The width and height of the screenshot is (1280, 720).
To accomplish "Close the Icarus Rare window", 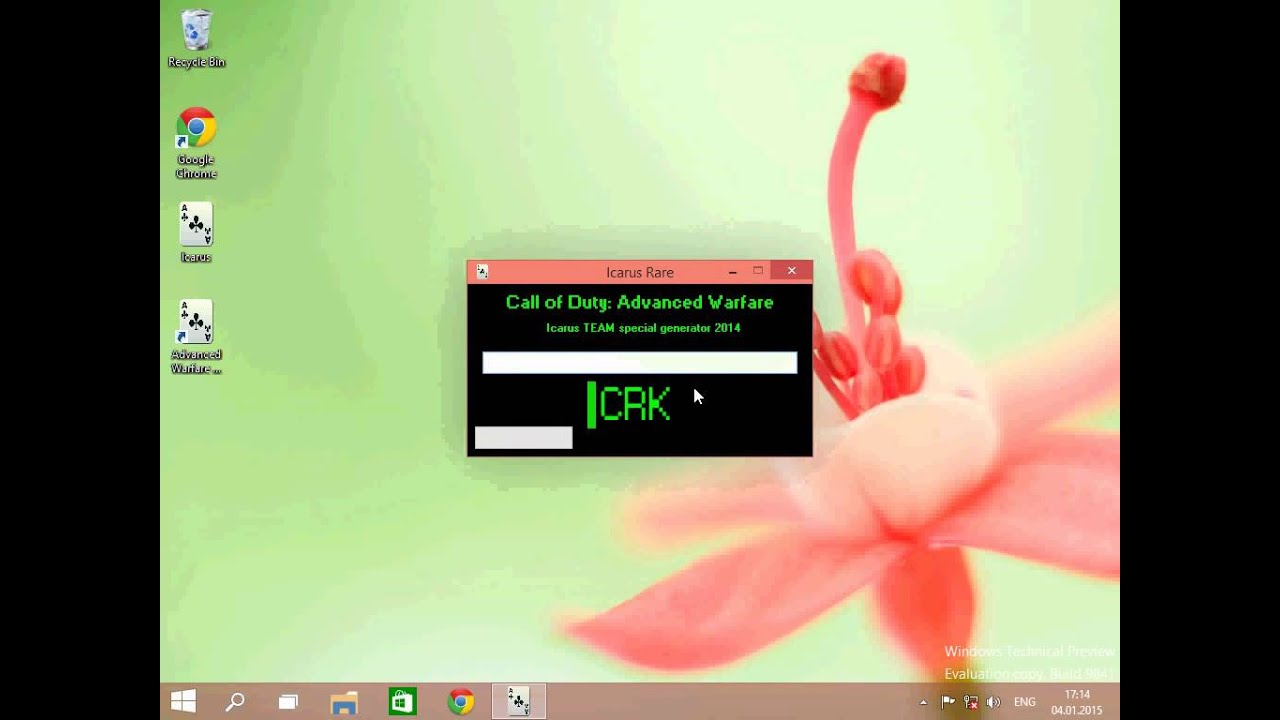I will pyautogui.click(x=791, y=271).
